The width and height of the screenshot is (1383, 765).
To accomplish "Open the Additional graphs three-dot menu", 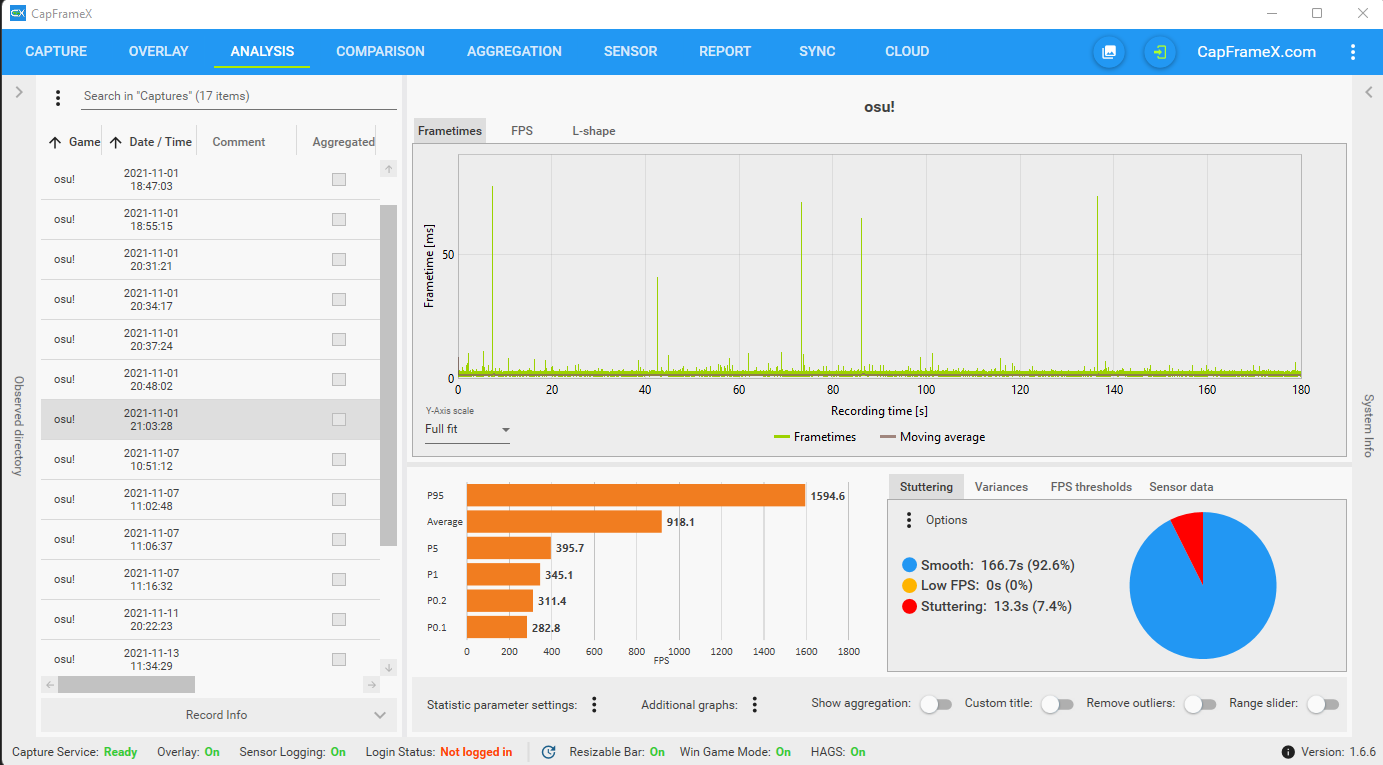I will (x=755, y=705).
